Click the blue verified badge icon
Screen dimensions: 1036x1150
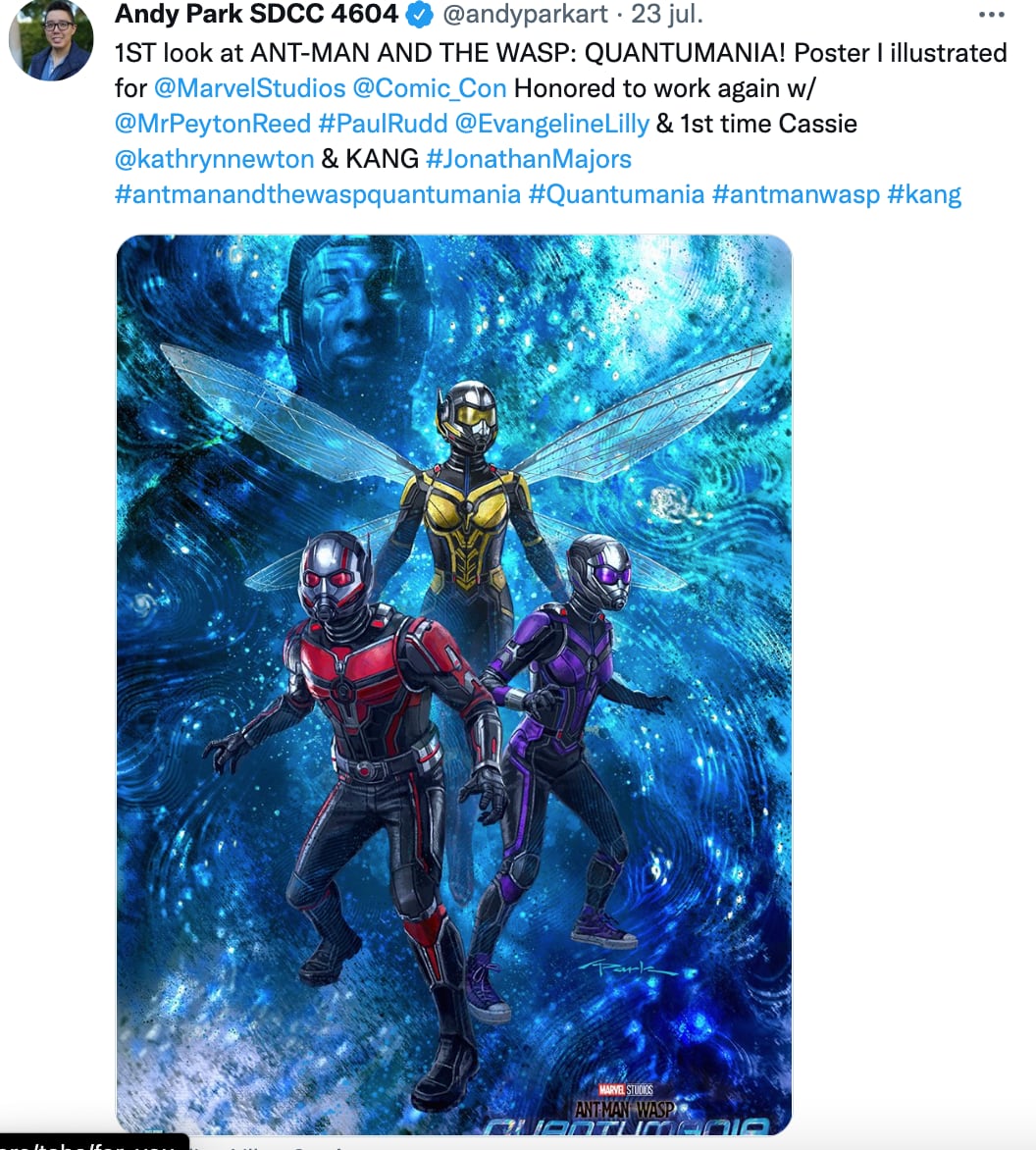point(420,14)
